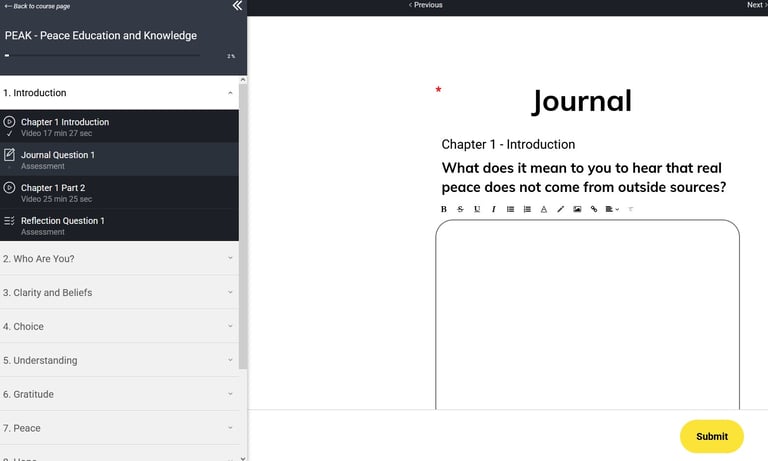Apply strikethrough formatting
The image size is (768, 461).
[x=460, y=209]
